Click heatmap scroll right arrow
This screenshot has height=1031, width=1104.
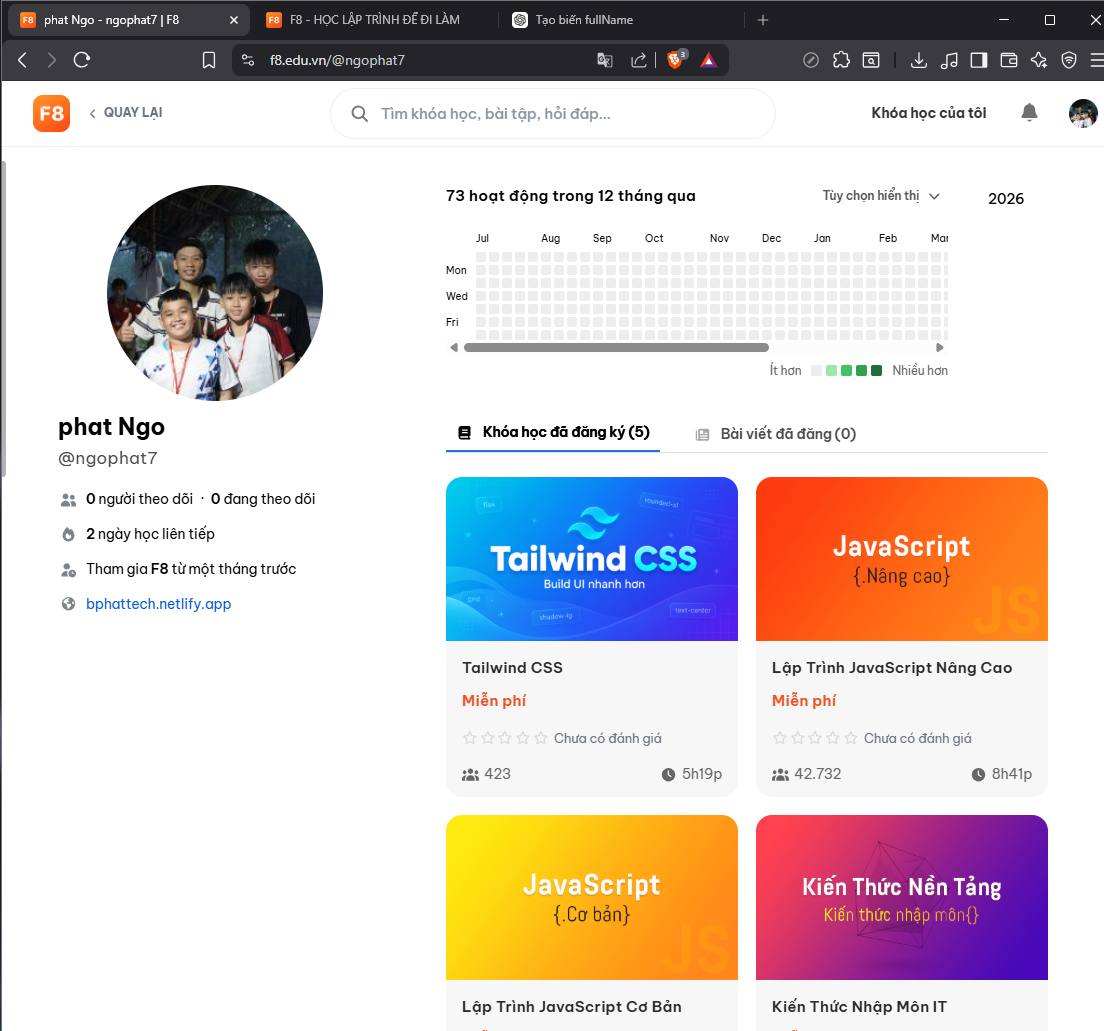939,347
